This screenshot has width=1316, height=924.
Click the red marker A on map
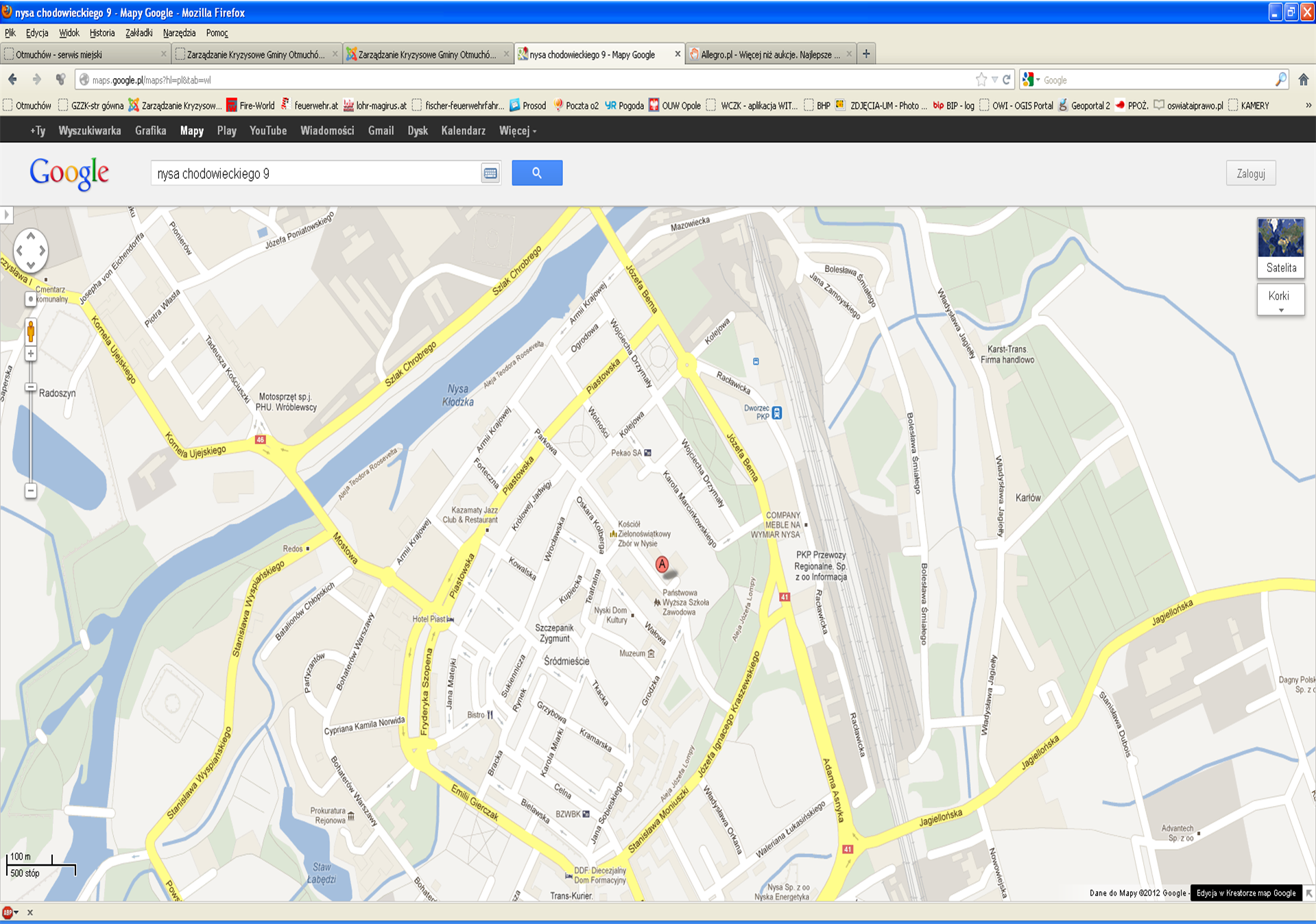pyautogui.click(x=662, y=564)
